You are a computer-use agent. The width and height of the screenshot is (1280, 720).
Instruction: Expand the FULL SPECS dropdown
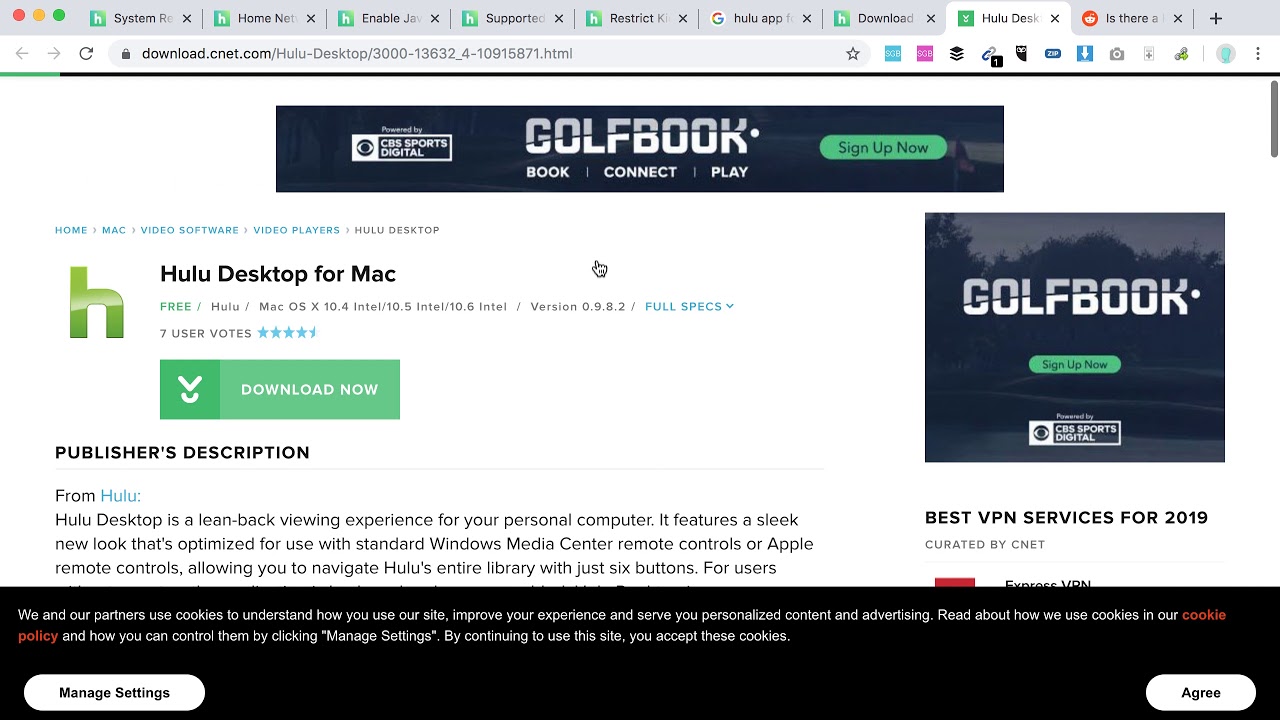pos(689,306)
